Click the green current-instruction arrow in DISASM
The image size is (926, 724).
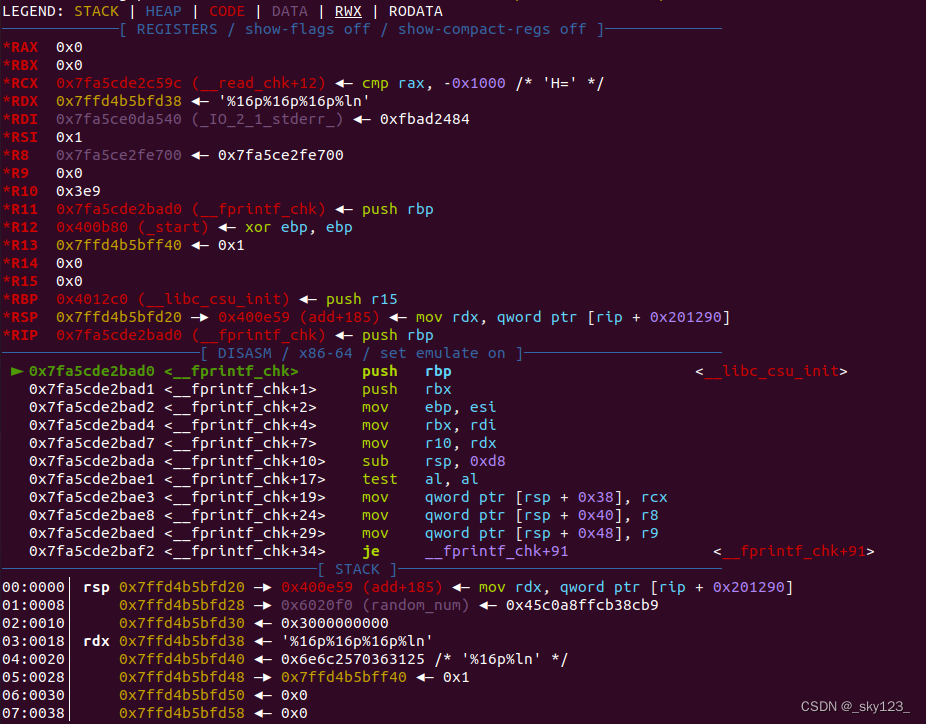pos(16,371)
